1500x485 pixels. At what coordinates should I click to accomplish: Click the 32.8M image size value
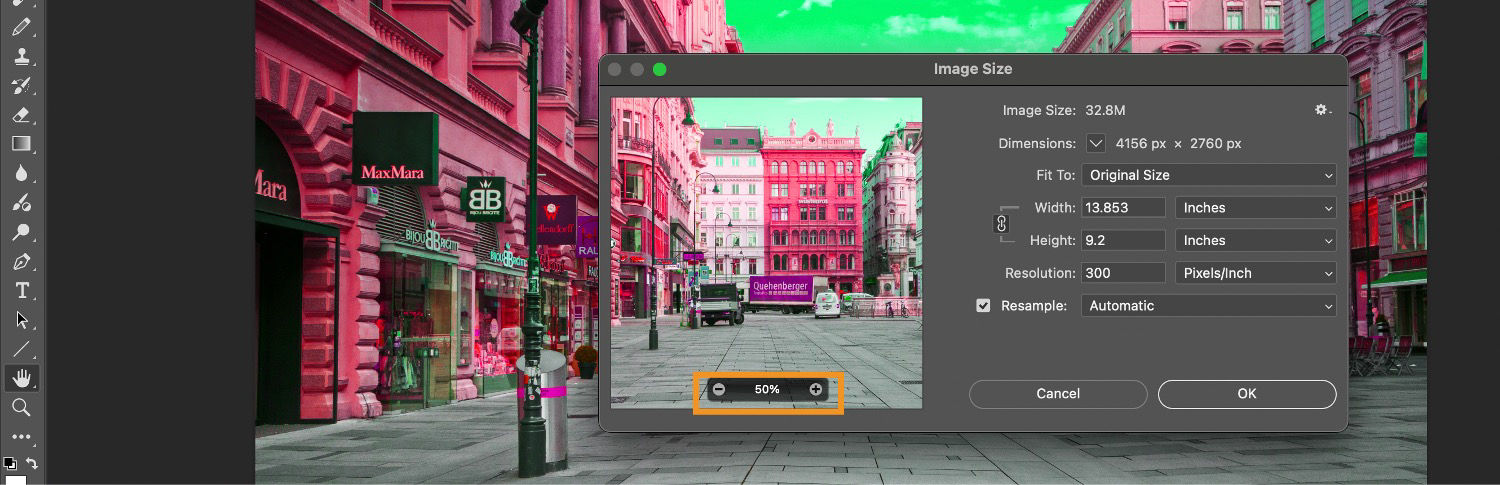[x=1107, y=110]
